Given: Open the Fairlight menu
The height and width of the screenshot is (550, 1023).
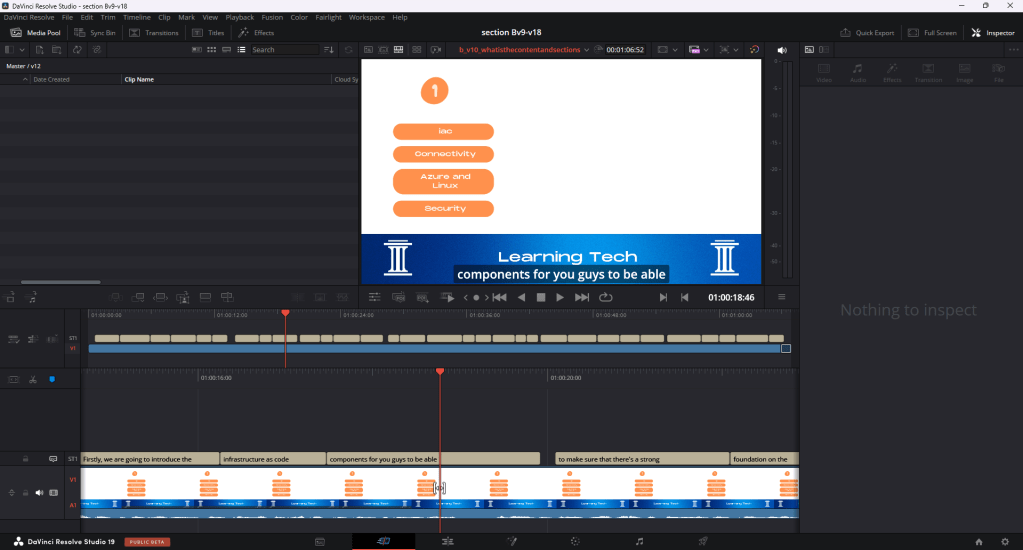Looking at the screenshot, I should coord(328,18).
